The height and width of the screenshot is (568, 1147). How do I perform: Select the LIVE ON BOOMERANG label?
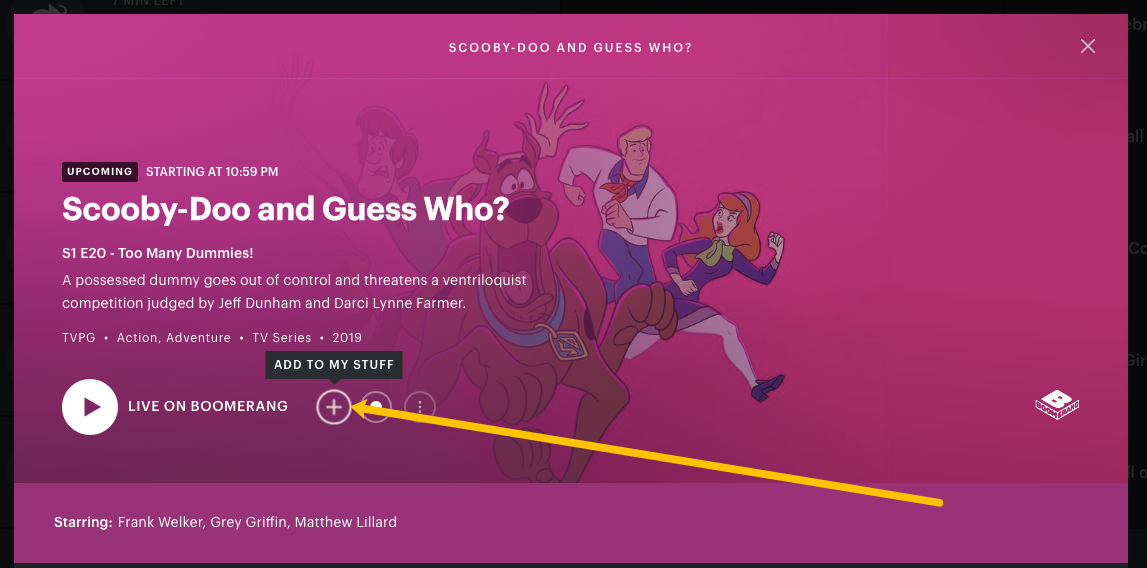point(208,406)
